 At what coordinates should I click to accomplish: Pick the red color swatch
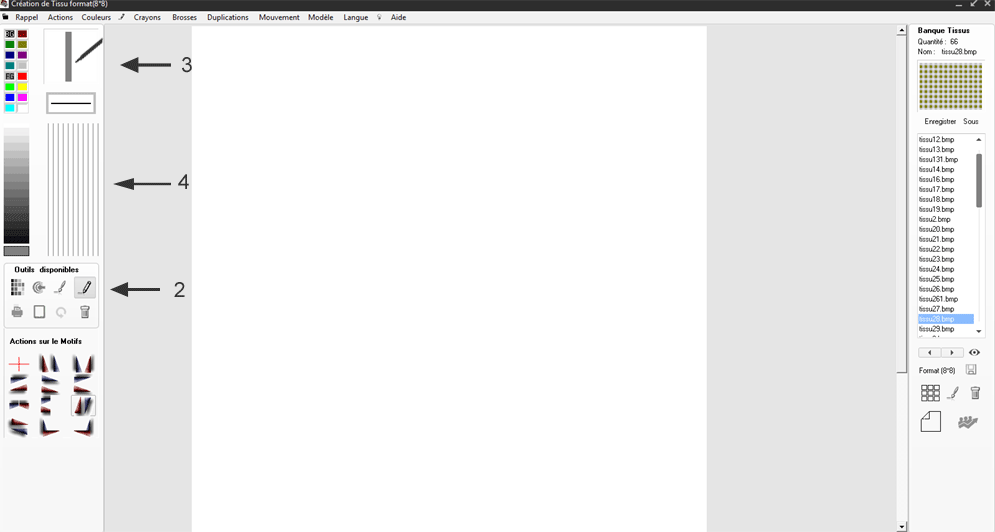click(x=22, y=76)
